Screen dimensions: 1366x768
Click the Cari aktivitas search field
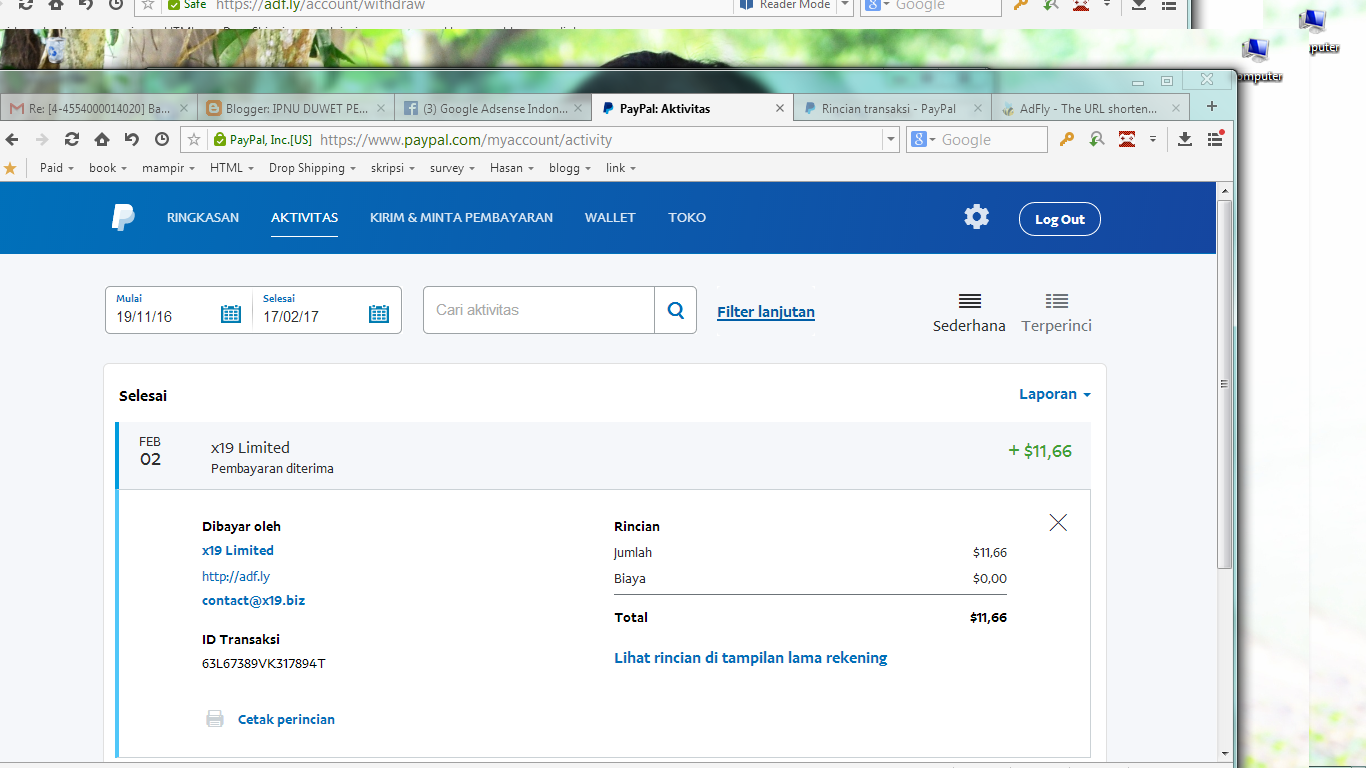tap(539, 310)
